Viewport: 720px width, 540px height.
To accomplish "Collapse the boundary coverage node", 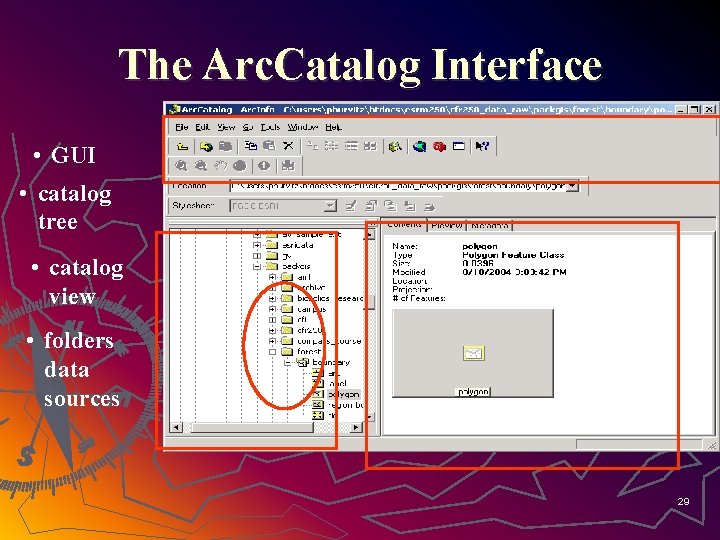I will [288, 363].
